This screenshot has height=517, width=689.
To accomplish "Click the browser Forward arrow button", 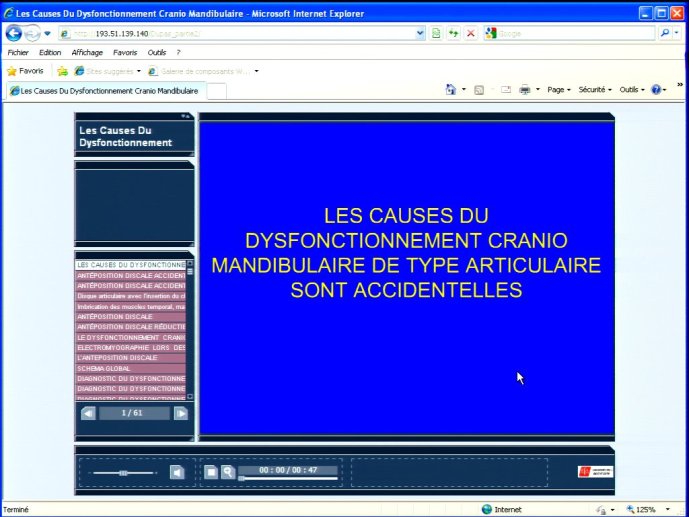I will (x=32, y=33).
